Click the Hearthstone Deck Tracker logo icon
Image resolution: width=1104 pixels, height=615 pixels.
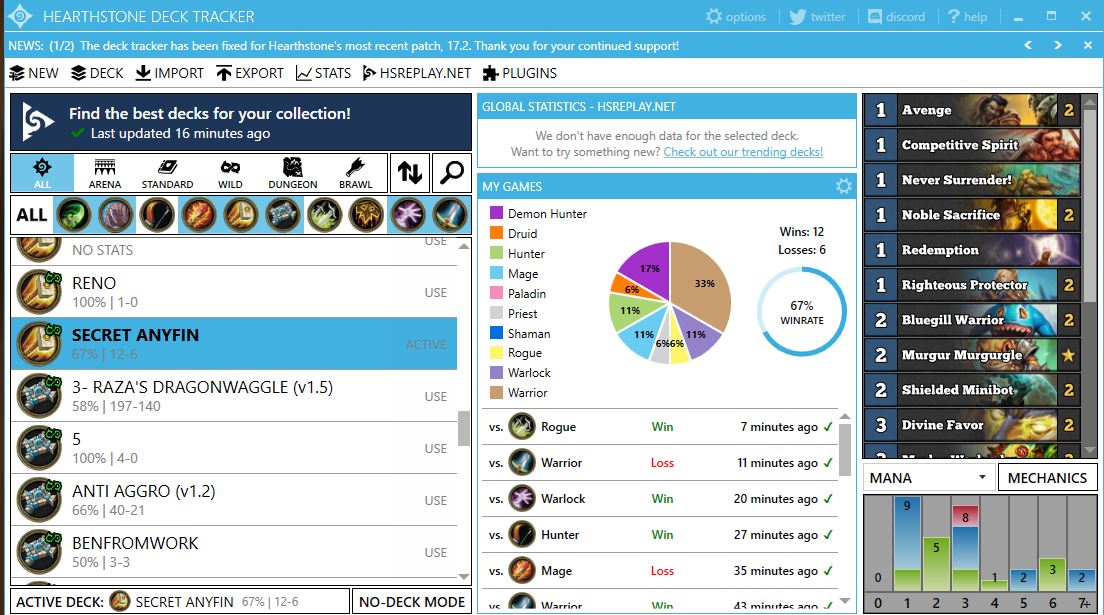(x=20, y=15)
